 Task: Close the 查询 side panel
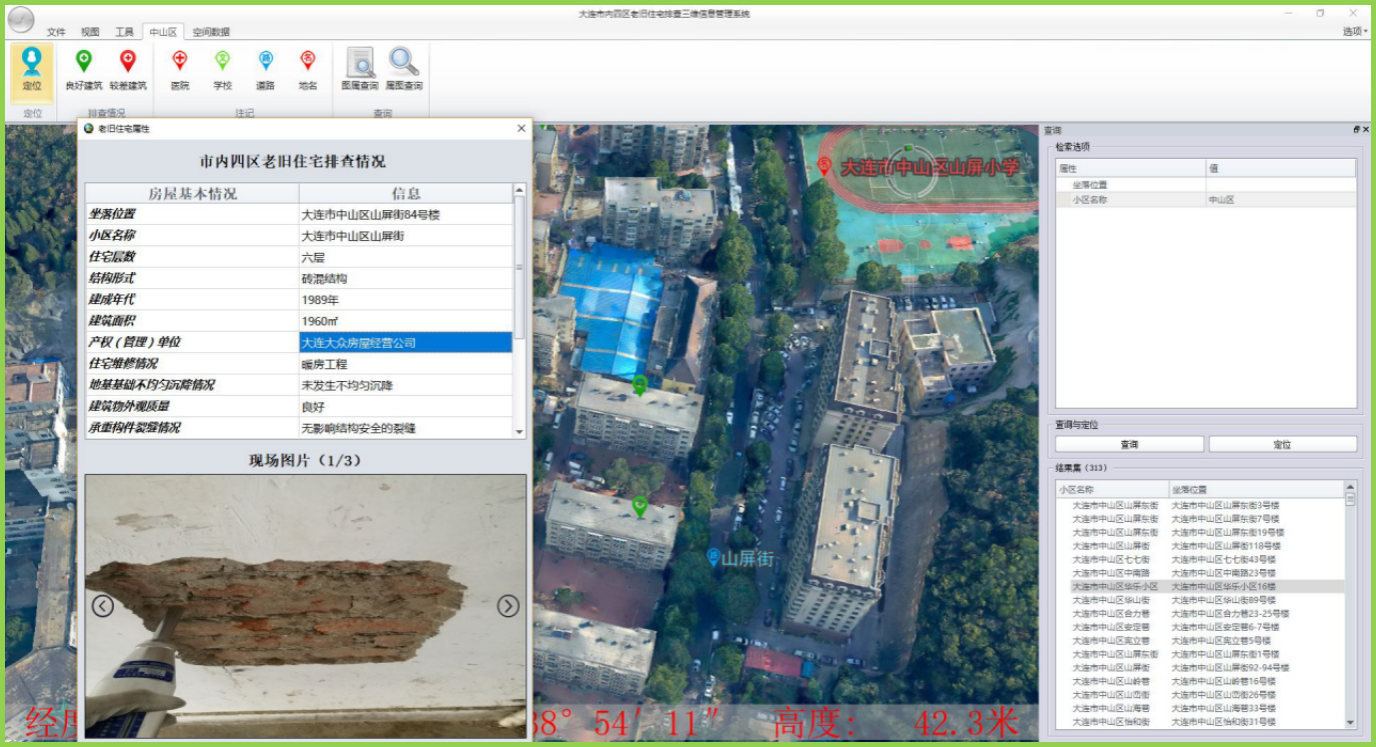tap(1367, 130)
